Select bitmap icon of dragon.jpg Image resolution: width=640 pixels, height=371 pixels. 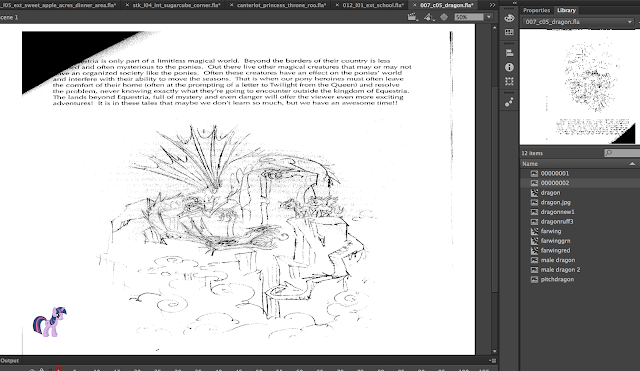(x=534, y=202)
